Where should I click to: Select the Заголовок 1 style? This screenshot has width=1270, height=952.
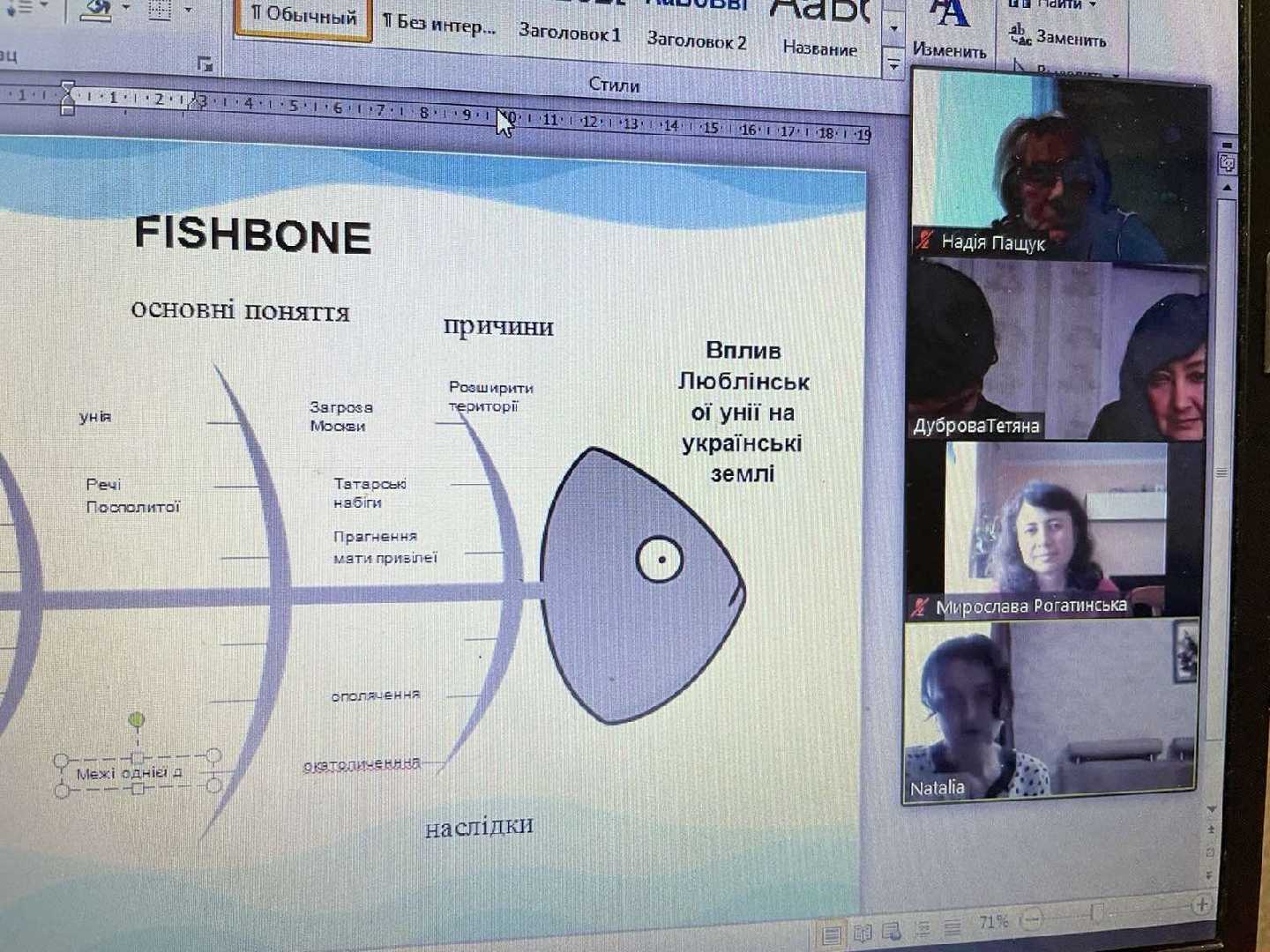click(569, 33)
